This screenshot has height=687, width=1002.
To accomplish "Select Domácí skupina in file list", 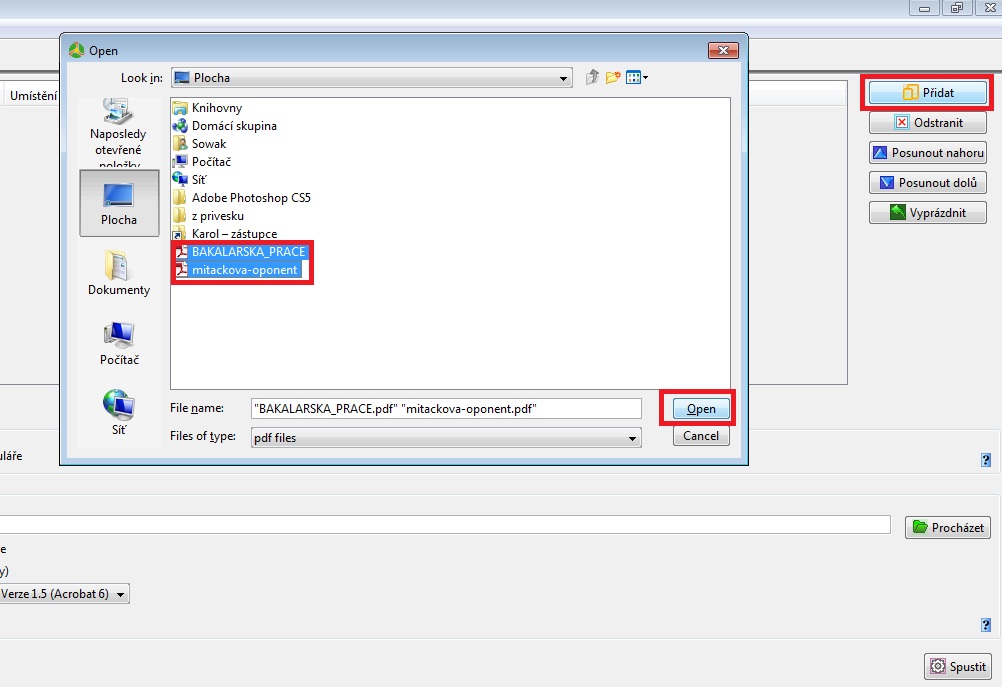I will (225, 126).
